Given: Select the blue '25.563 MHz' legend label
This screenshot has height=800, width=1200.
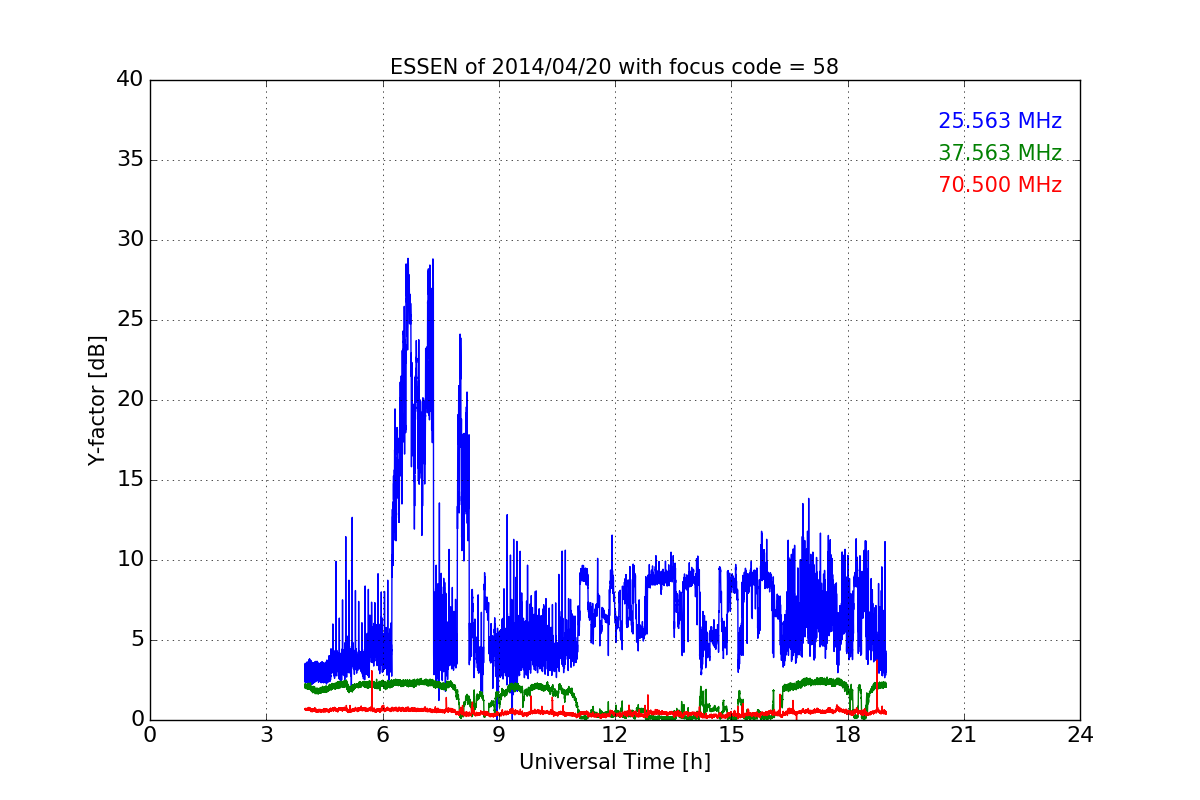Looking at the screenshot, I should (1000, 121).
